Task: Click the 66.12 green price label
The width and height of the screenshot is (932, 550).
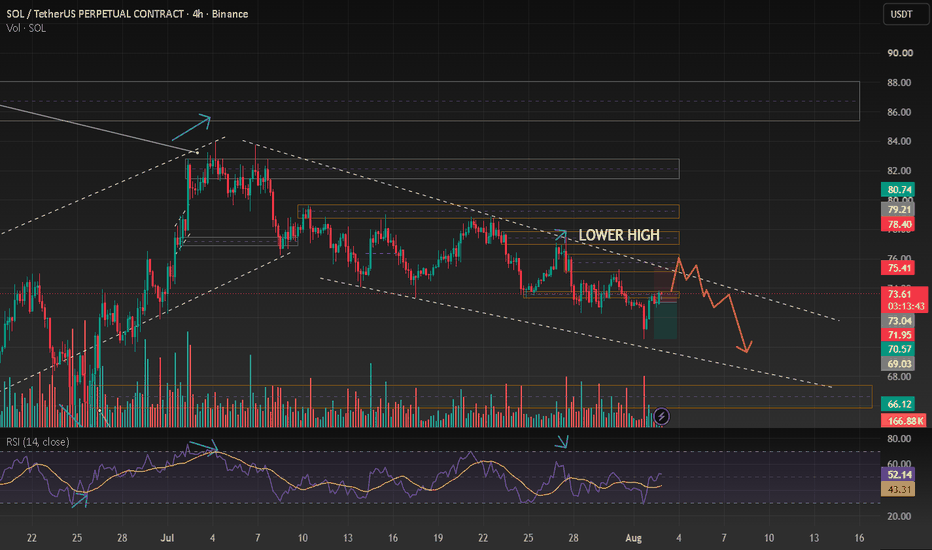Action: (x=899, y=404)
